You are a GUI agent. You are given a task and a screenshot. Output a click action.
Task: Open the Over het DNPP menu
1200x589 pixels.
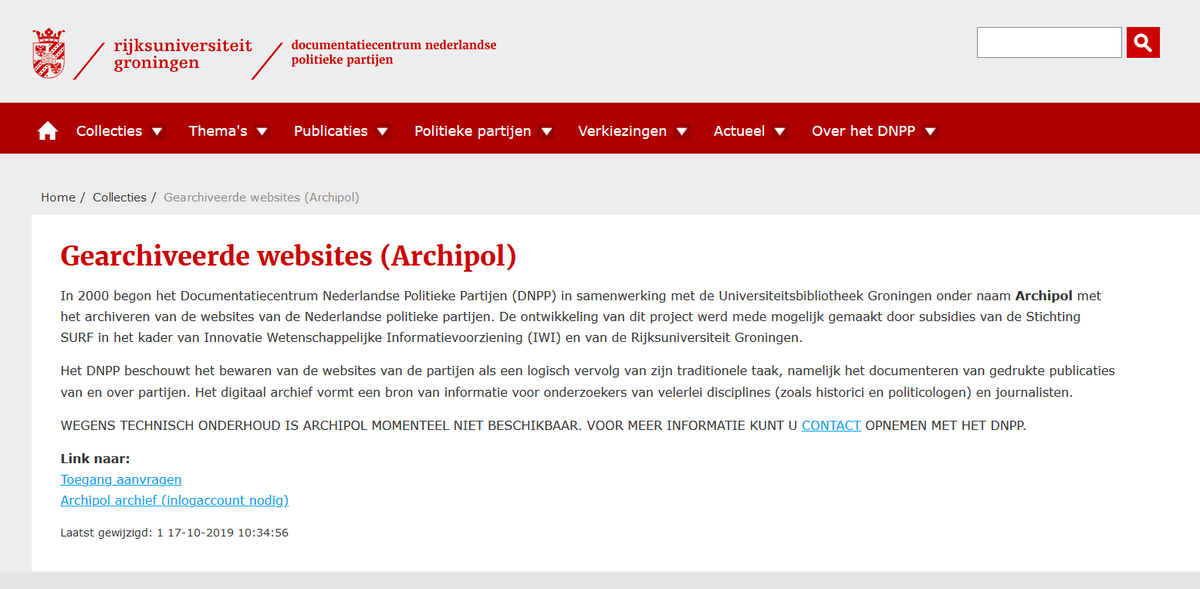(863, 131)
